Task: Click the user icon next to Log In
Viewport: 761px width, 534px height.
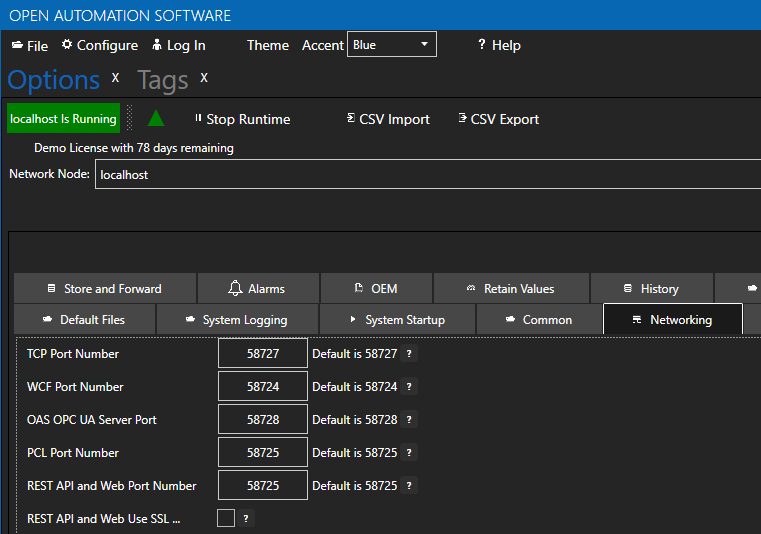Action: (157, 45)
